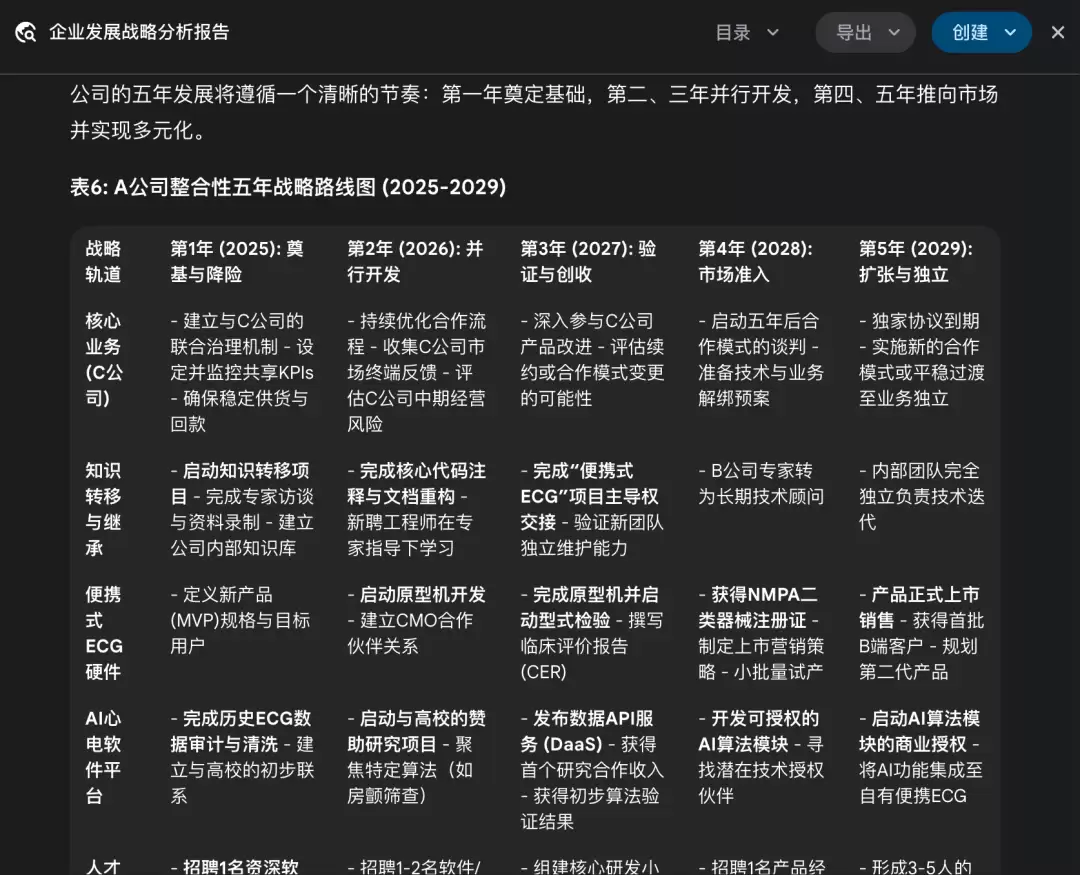Image resolution: width=1080 pixels, height=875 pixels.
Task: Select the 战略轨道 column header
Action: (103, 262)
